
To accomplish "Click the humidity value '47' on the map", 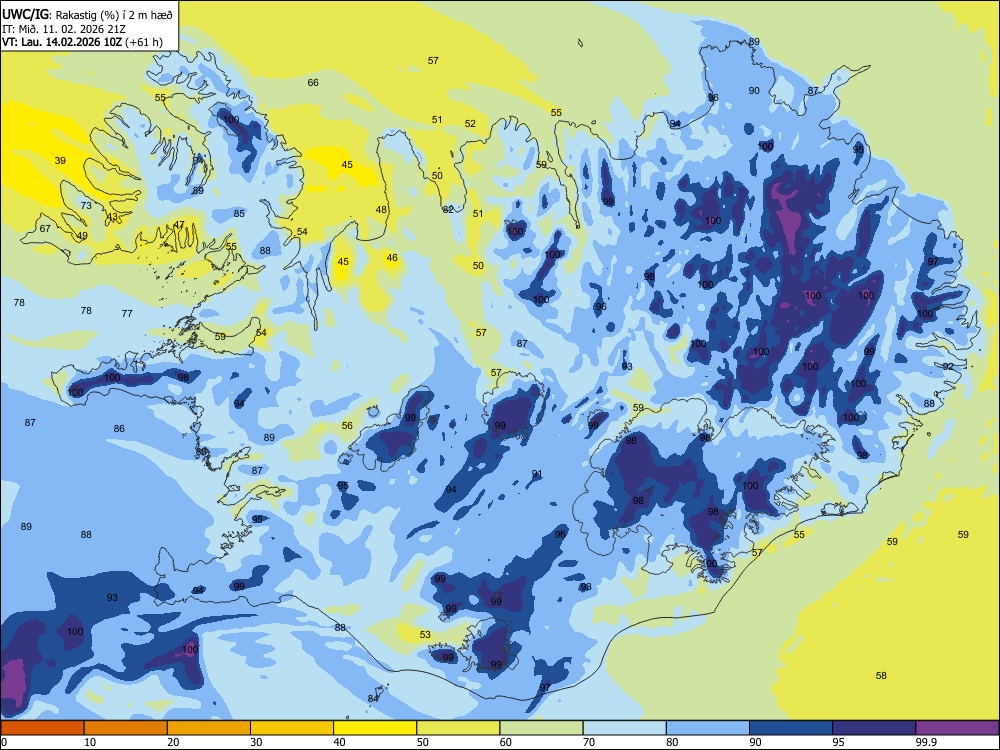I will 179,225.
